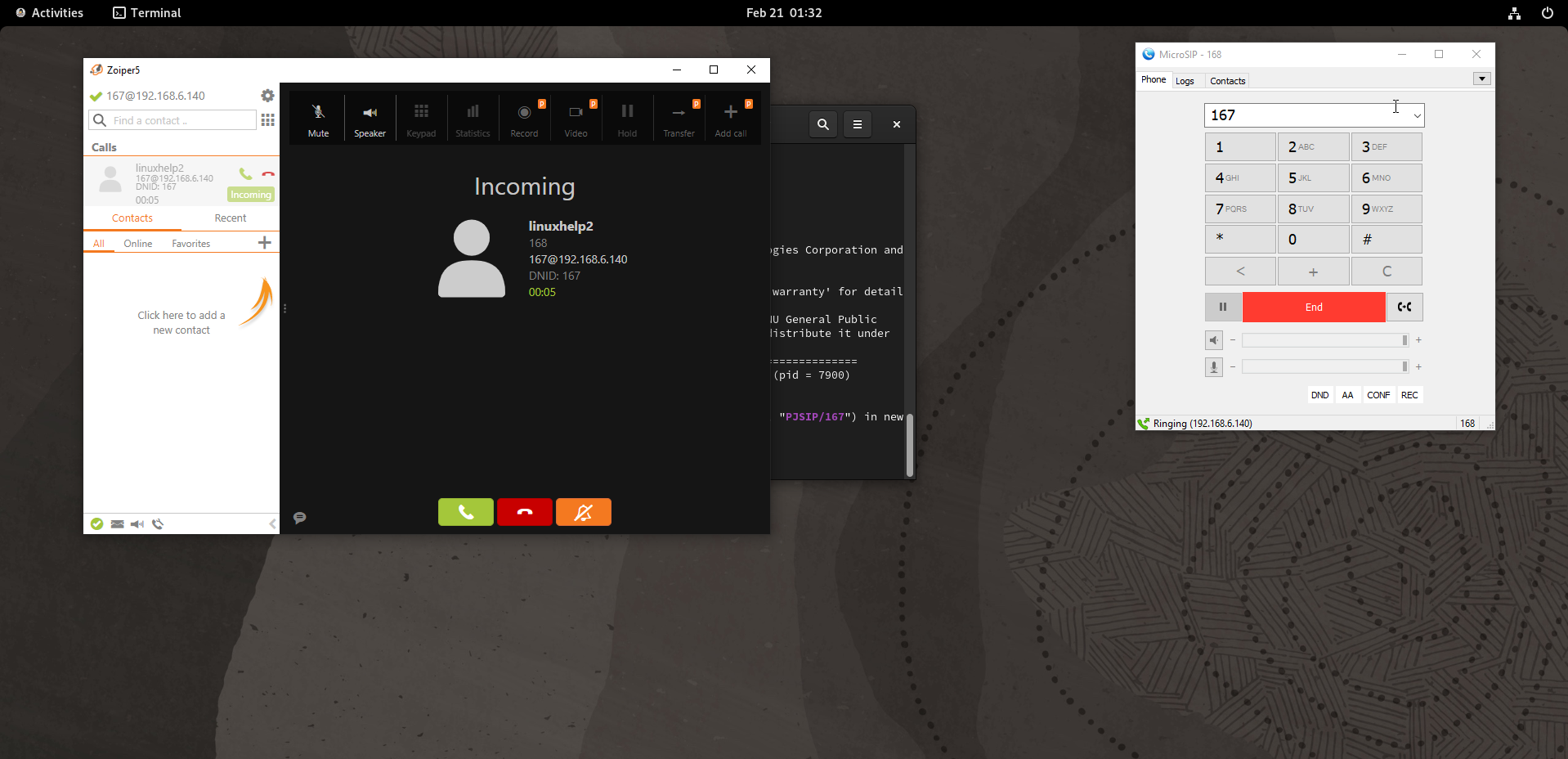Mute MicroSIP speaker icon
The height and width of the screenshot is (759, 1568).
click(1214, 340)
